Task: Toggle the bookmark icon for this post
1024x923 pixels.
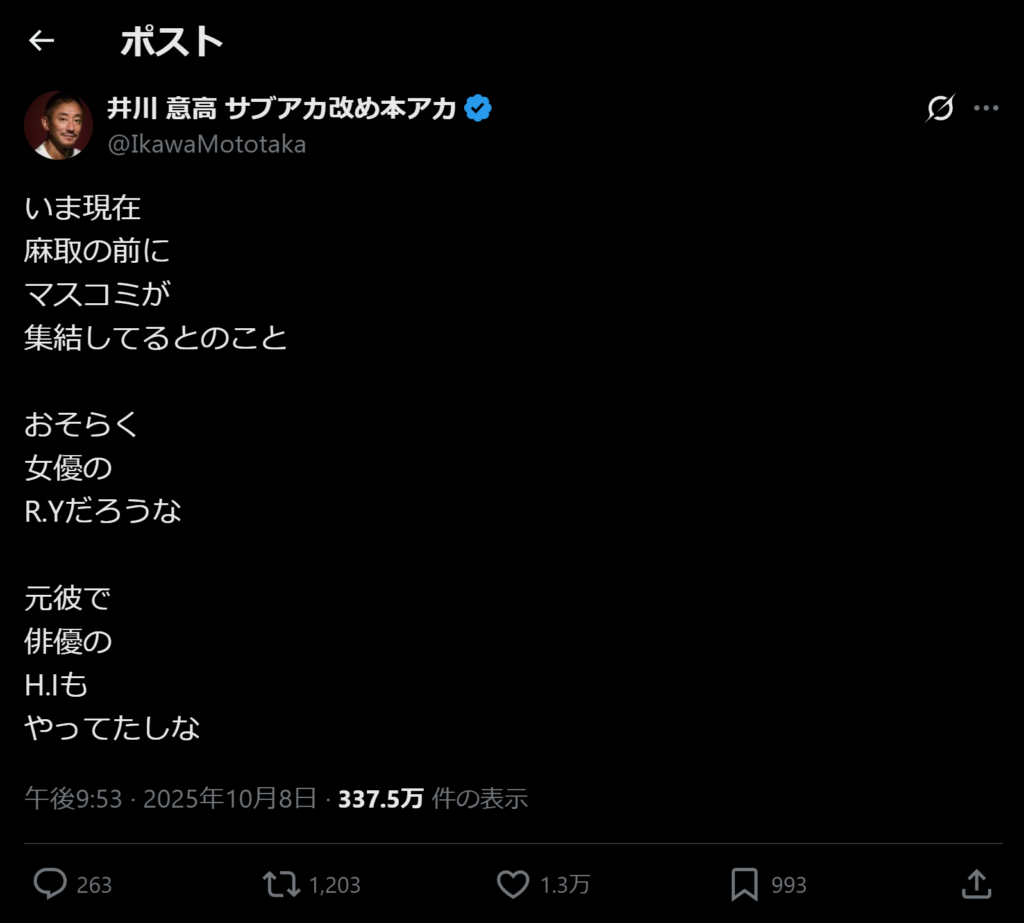Action: (744, 884)
